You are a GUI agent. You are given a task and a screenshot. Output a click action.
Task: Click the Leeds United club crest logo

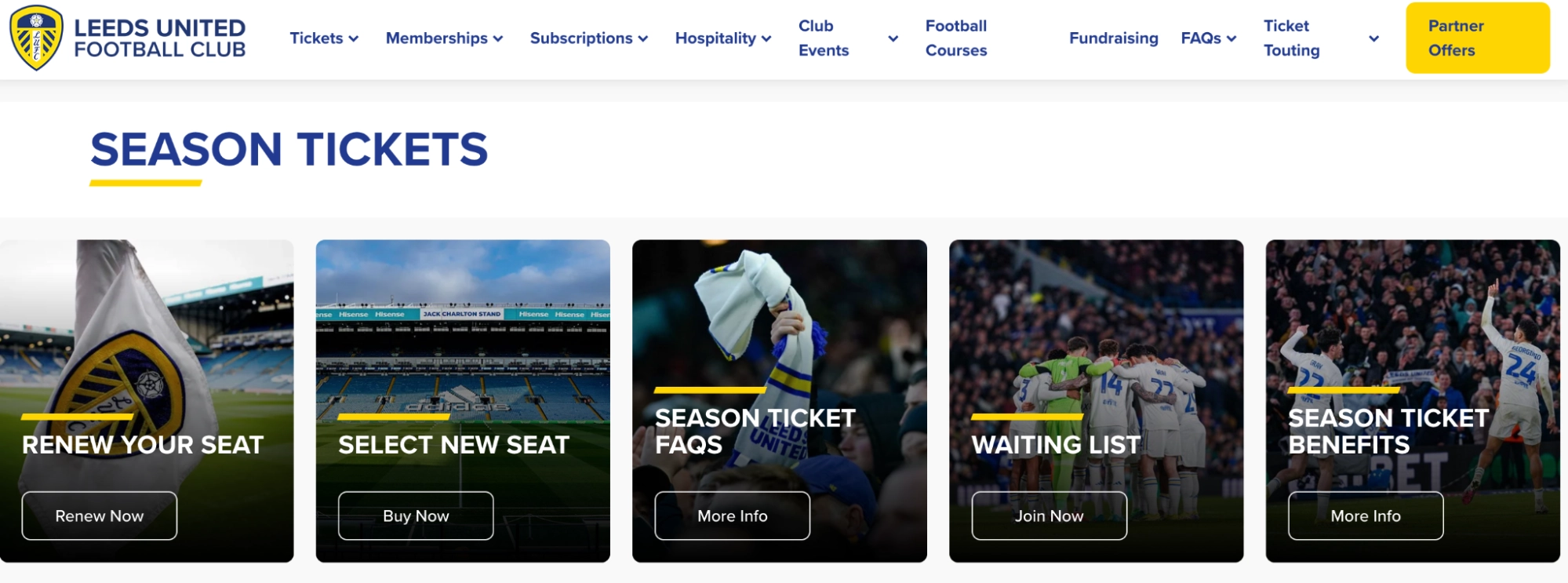click(37, 37)
